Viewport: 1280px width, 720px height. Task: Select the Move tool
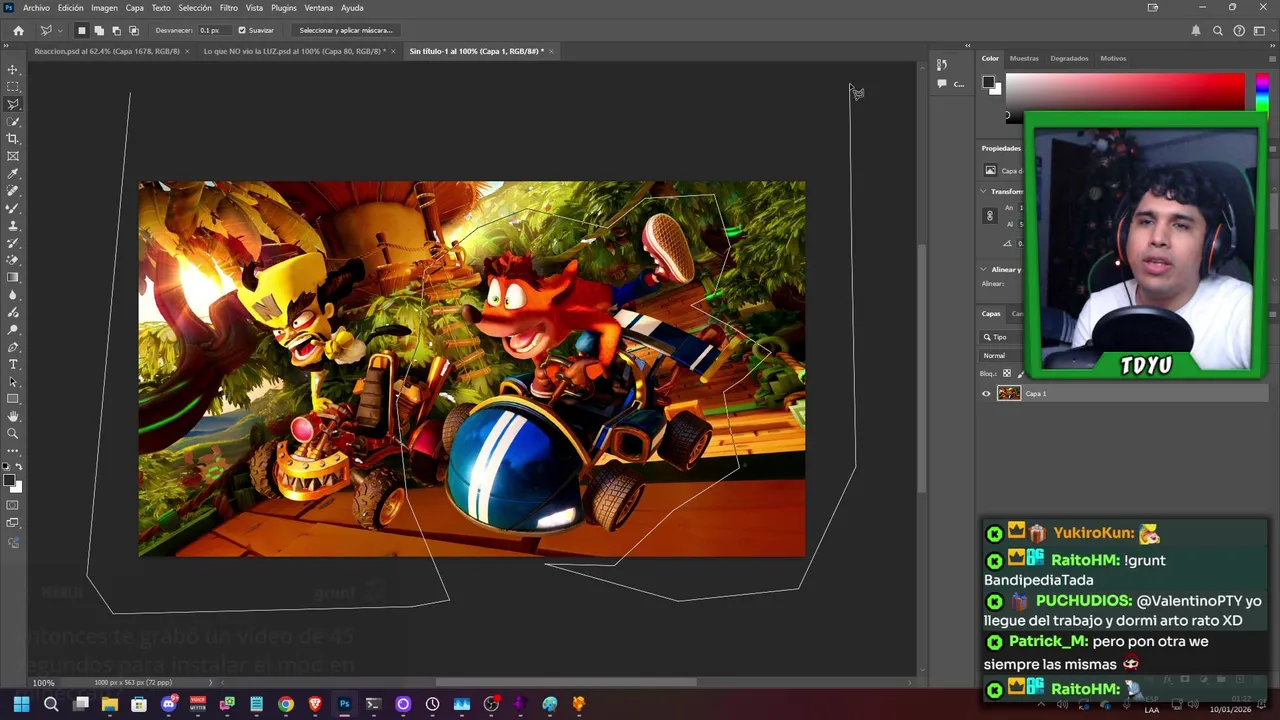pyautogui.click(x=13, y=70)
